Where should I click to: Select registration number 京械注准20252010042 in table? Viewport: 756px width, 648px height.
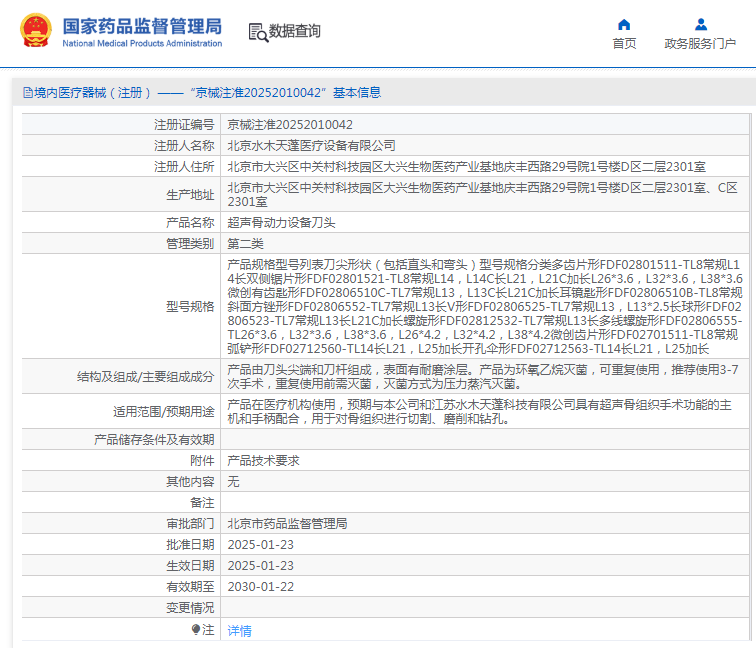tap(290, 125)
